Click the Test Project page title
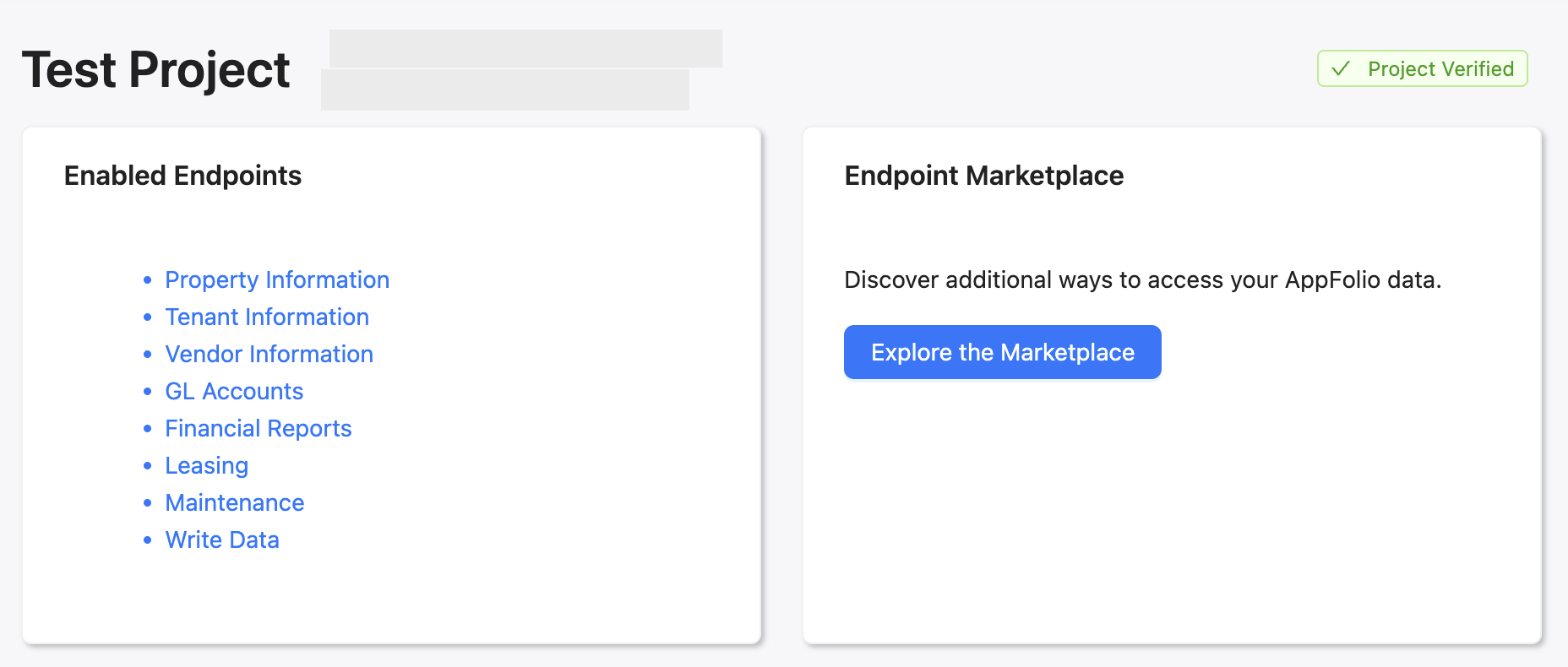Screen dimensions: 1568x667 (156, 69)
